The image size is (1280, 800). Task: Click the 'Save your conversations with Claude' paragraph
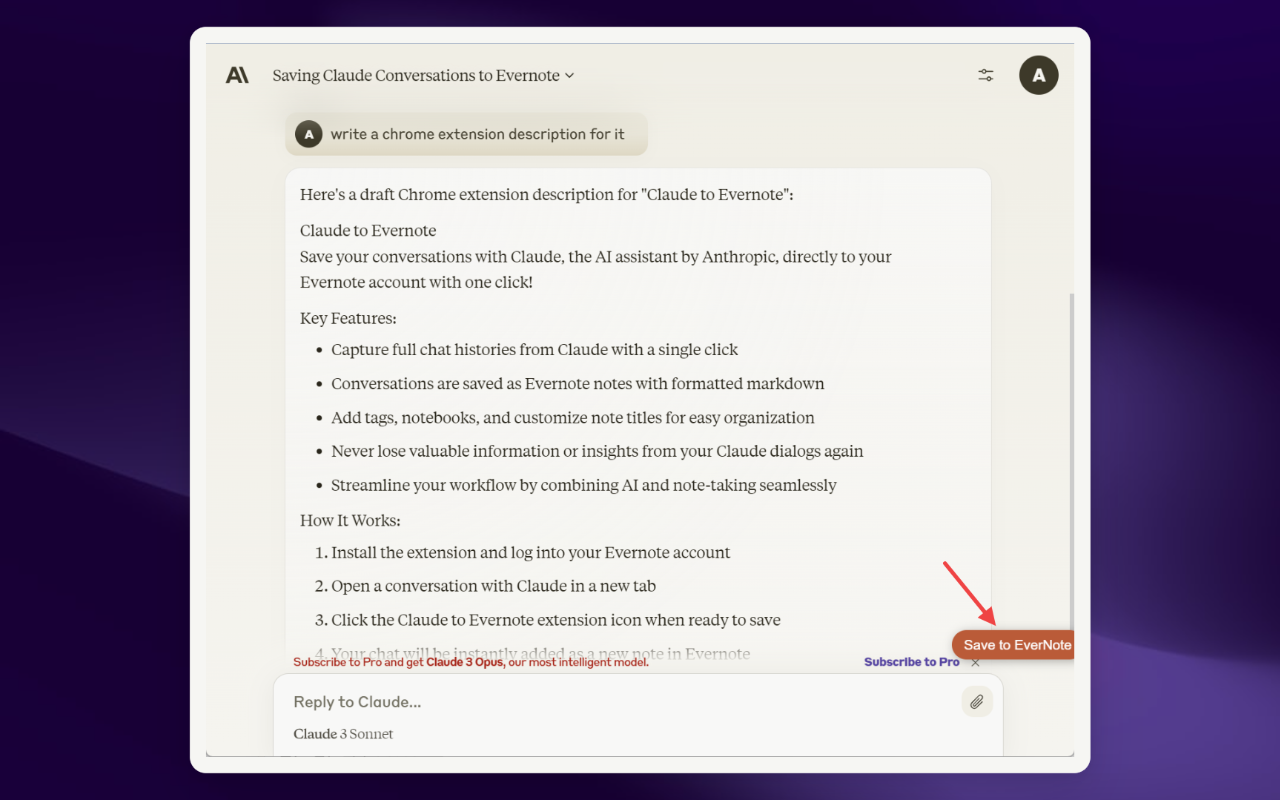pos(596,269)
